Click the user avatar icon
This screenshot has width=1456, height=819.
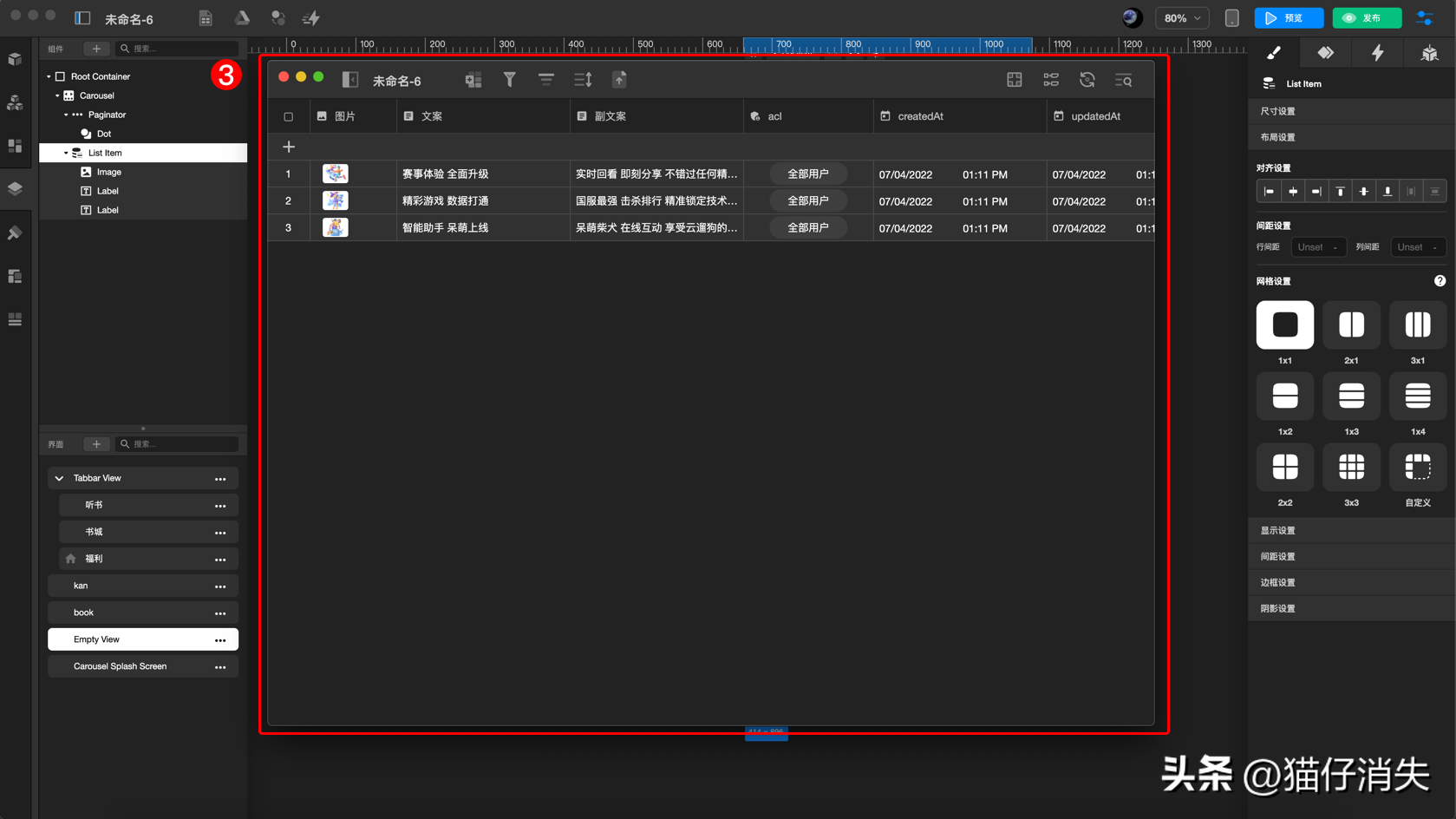tap(1131, 17)
